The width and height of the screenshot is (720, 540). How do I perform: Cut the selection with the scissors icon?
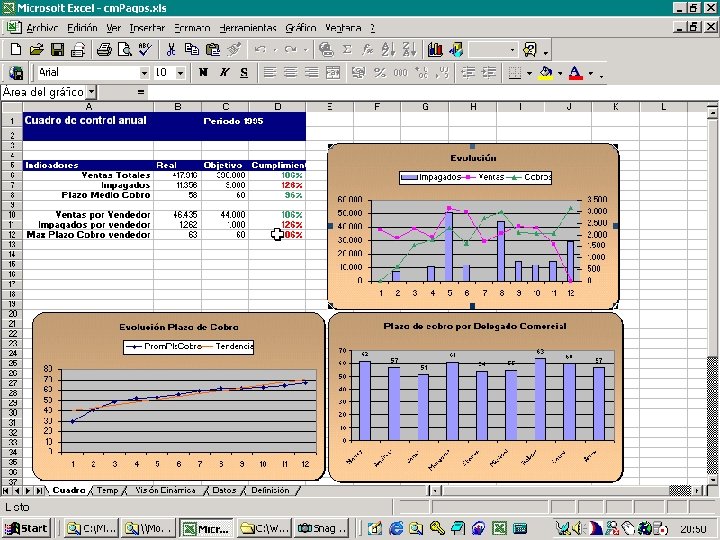(171, 49)
